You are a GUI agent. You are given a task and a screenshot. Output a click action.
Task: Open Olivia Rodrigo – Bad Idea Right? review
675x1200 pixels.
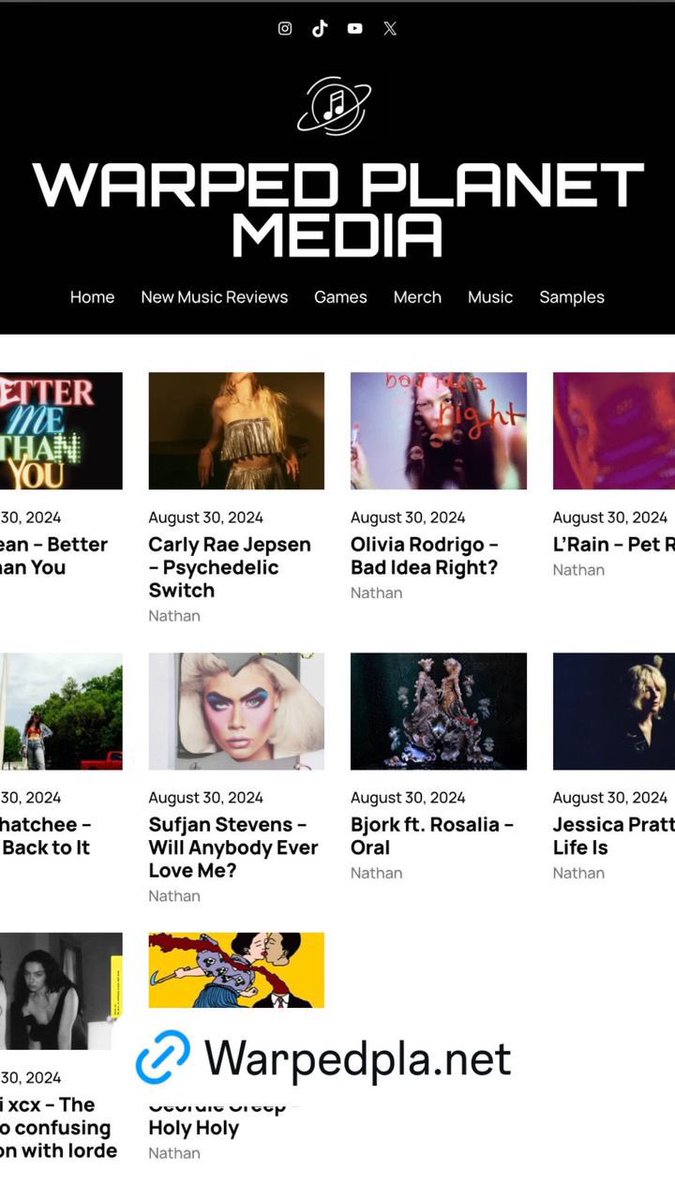coord(425,556)
